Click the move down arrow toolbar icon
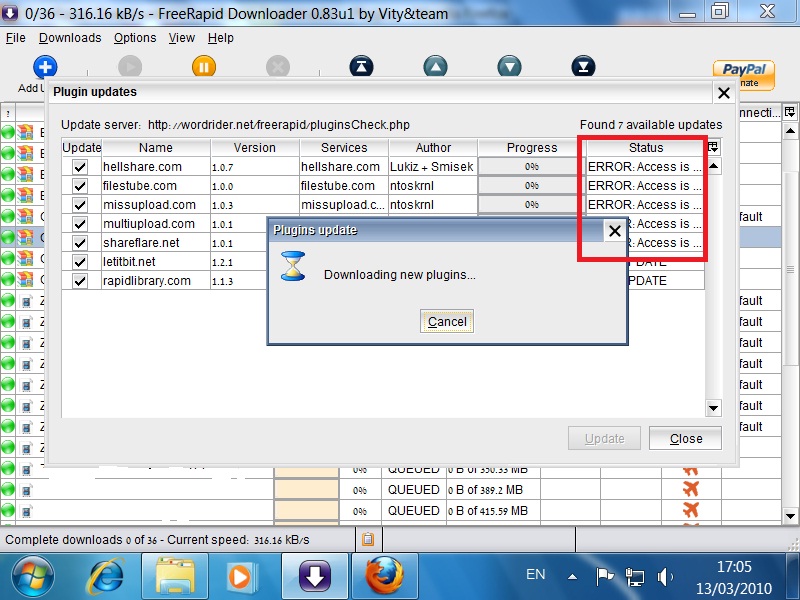 [x=510, y=67]
